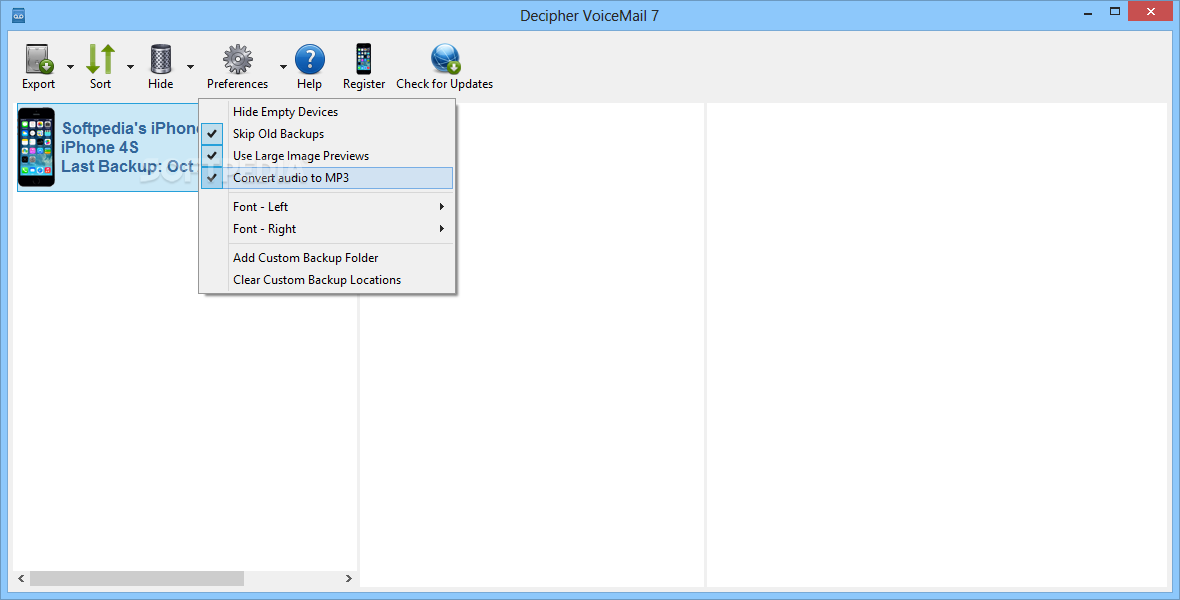The image size is (1180, 600).
Task: Click the Register phone icon
Action: click(x=363, y=59)
